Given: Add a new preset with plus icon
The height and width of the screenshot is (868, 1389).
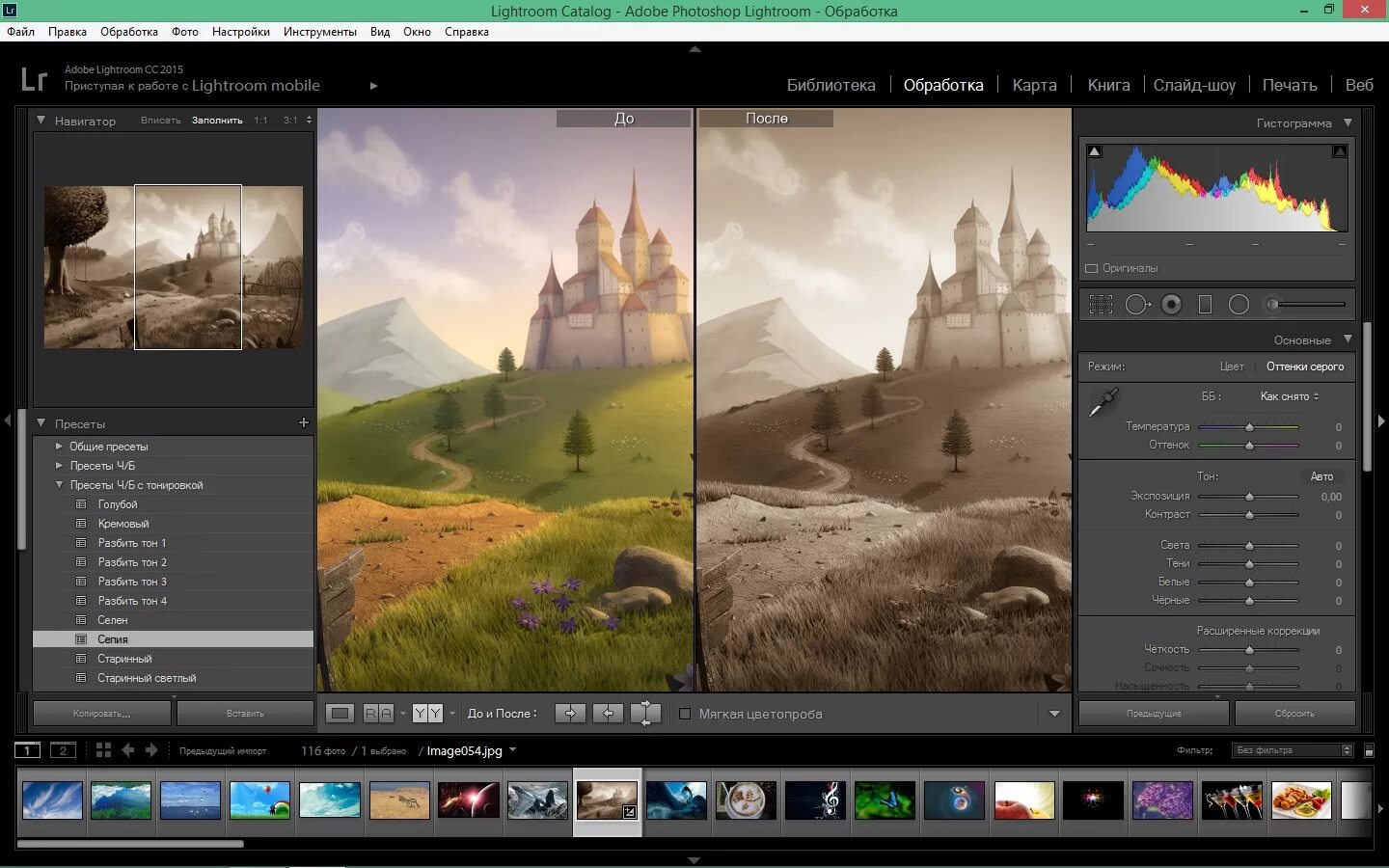Looking at the screenshot, I should [304, 422].
